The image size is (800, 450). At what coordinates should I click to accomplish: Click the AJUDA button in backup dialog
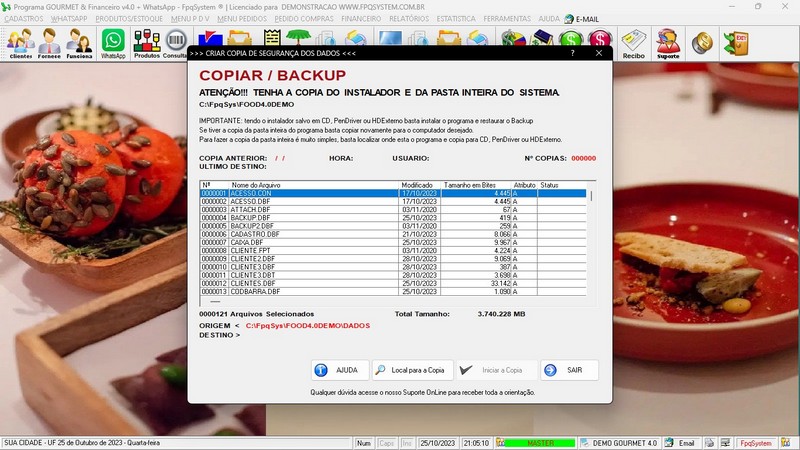point(340,370)
